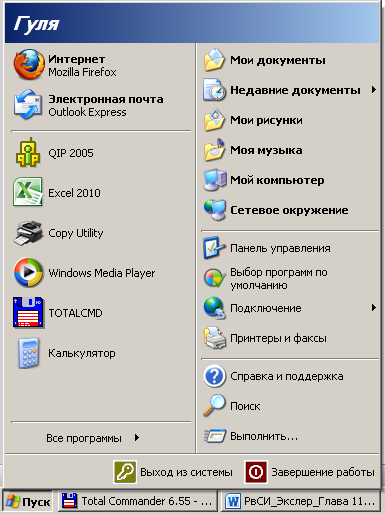Expand Подключение submenu arrow
385x514 pixels.
[x=374, y=307]
